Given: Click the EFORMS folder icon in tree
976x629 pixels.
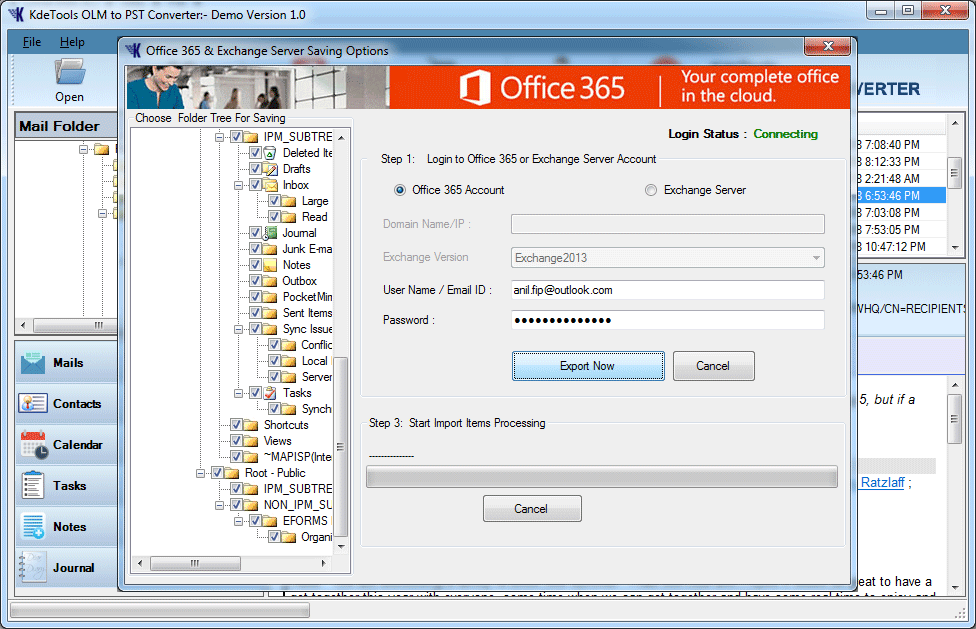Looking at the screenshot, I should point(270,521).
